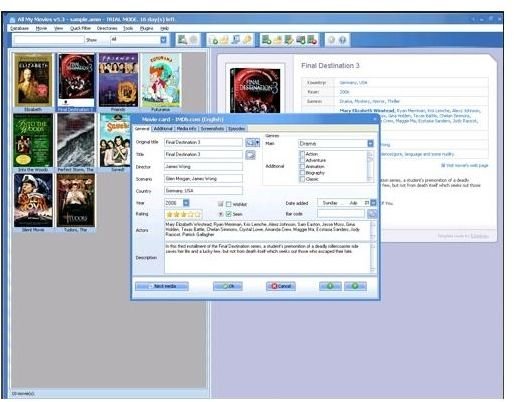
Task: Click the Next media button
Action: pos(162,286)
